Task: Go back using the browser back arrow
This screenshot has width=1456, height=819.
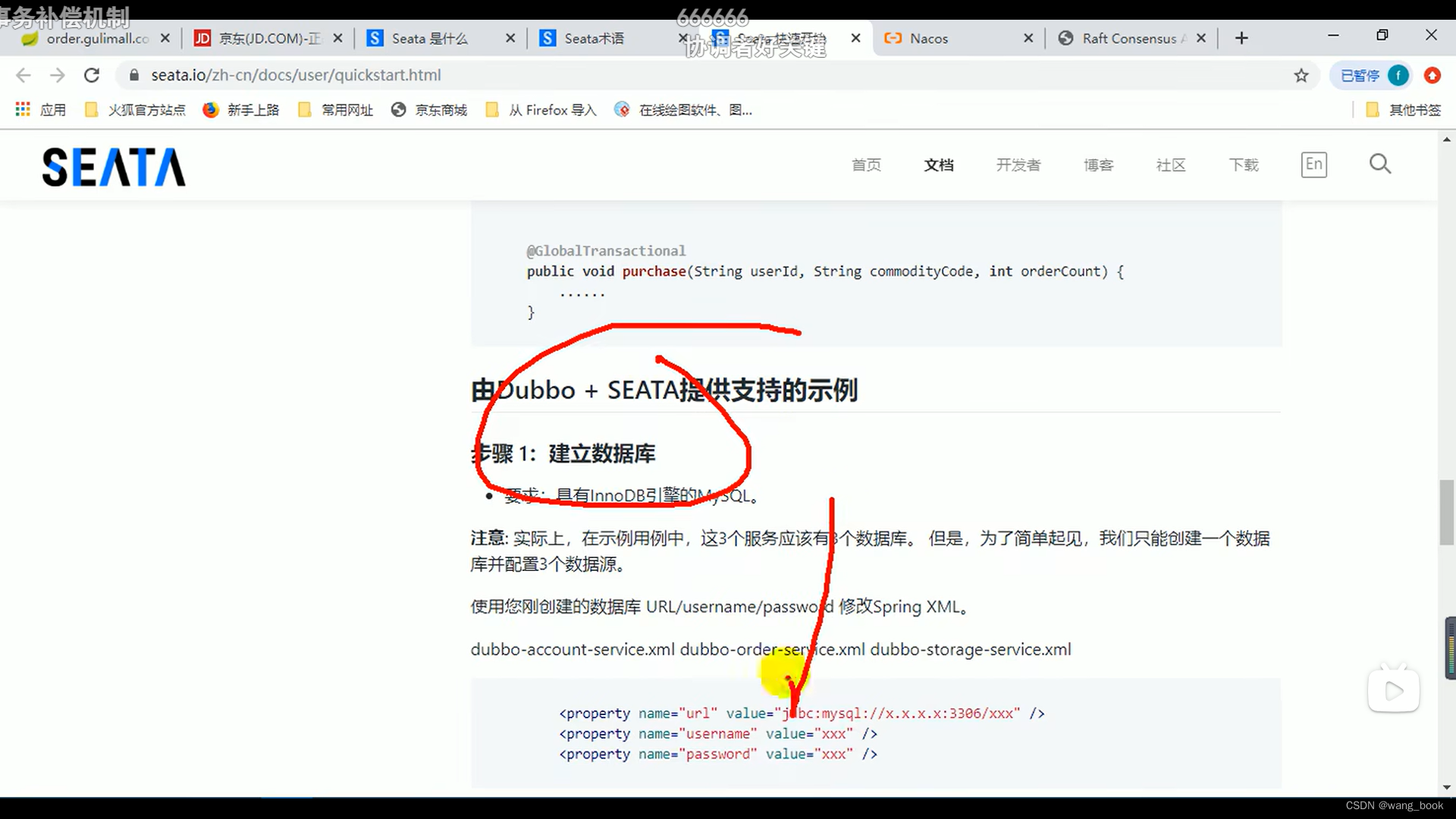Action: tap(24, 75)
